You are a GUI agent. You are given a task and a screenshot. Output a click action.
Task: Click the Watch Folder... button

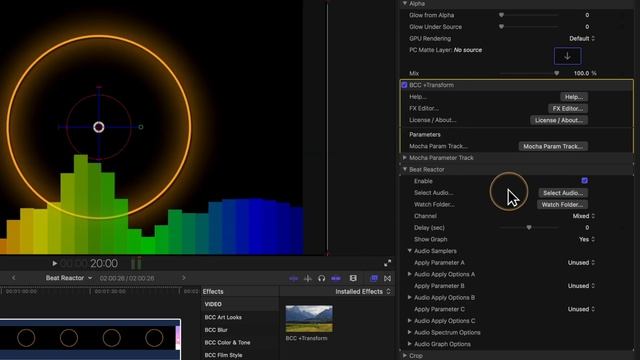(562, 204)
